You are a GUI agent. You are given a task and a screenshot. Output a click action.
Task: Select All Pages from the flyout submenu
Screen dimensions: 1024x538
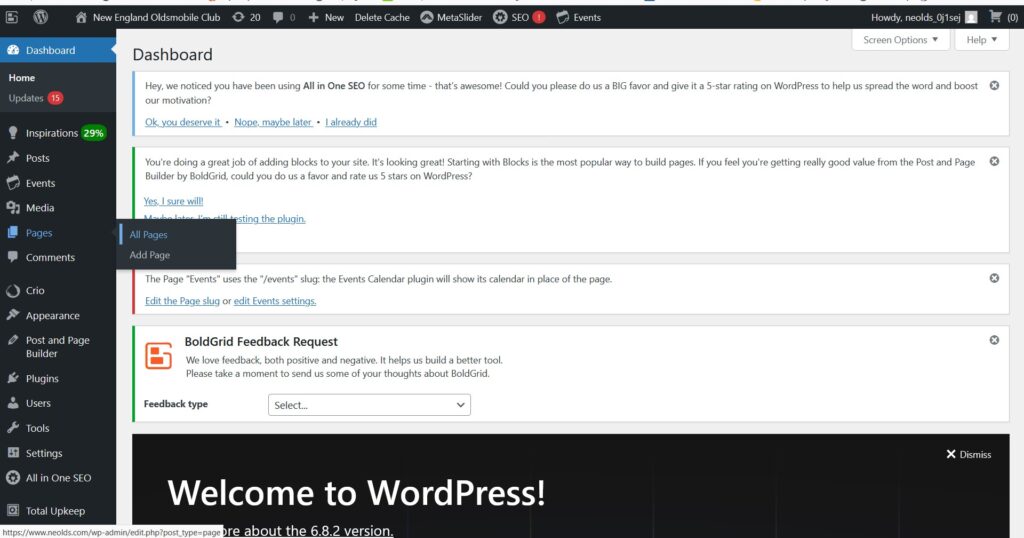(149, 235)
